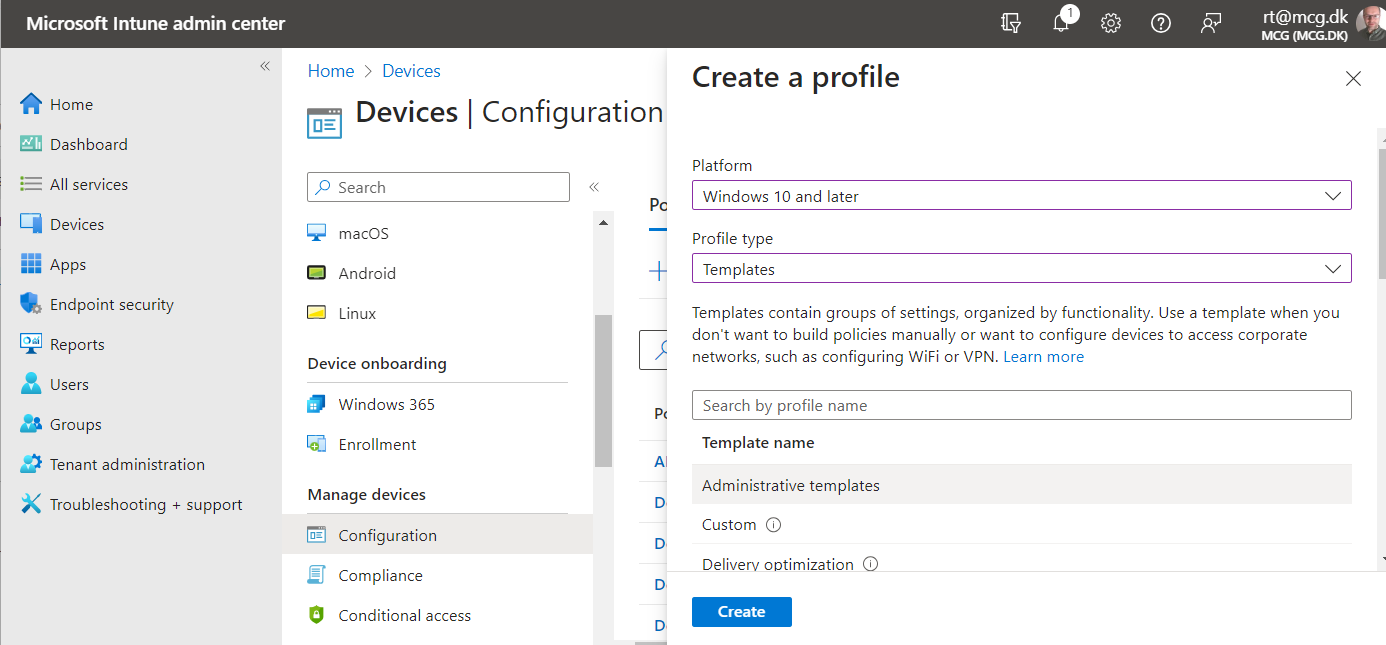This screenshot has height=645, width=1386.
Task: Follow the Learn more link
Action: tap(1043, 357)
